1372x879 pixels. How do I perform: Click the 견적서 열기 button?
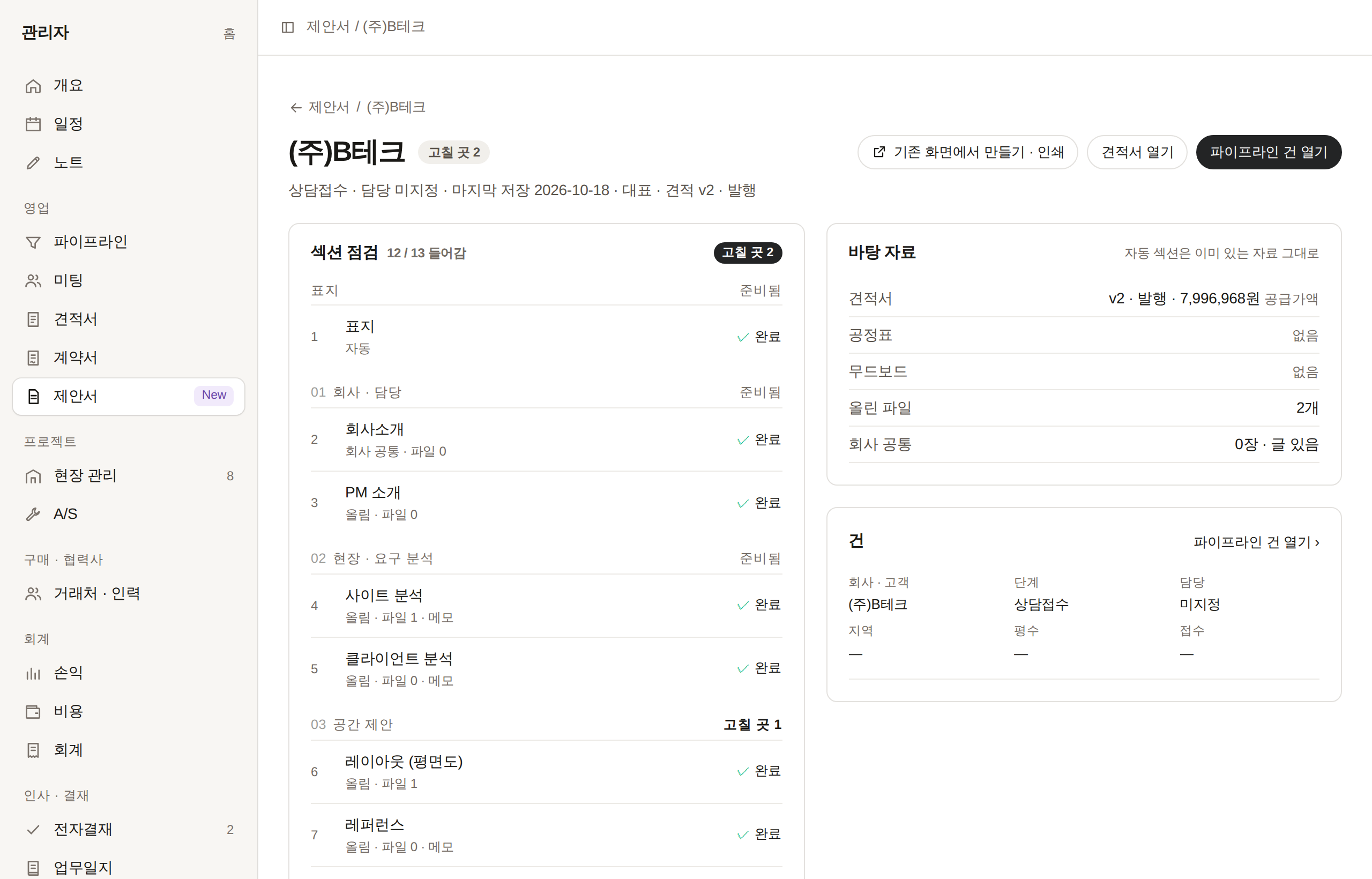point(1137,152)
